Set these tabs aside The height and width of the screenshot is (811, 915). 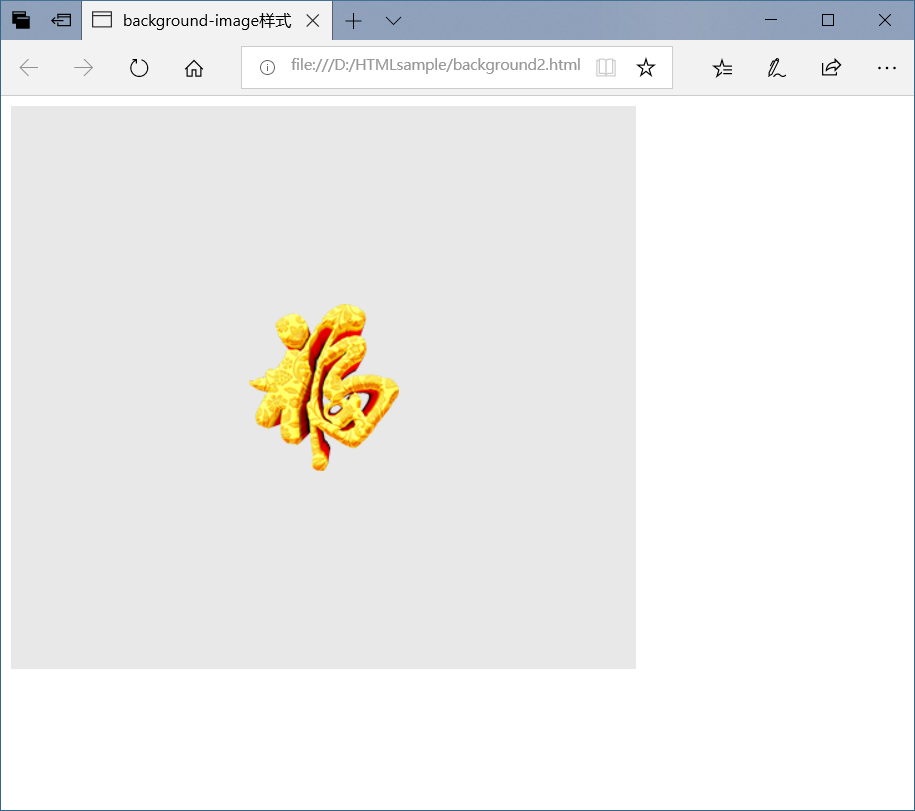pyautogui.click(x=61, y=20)
